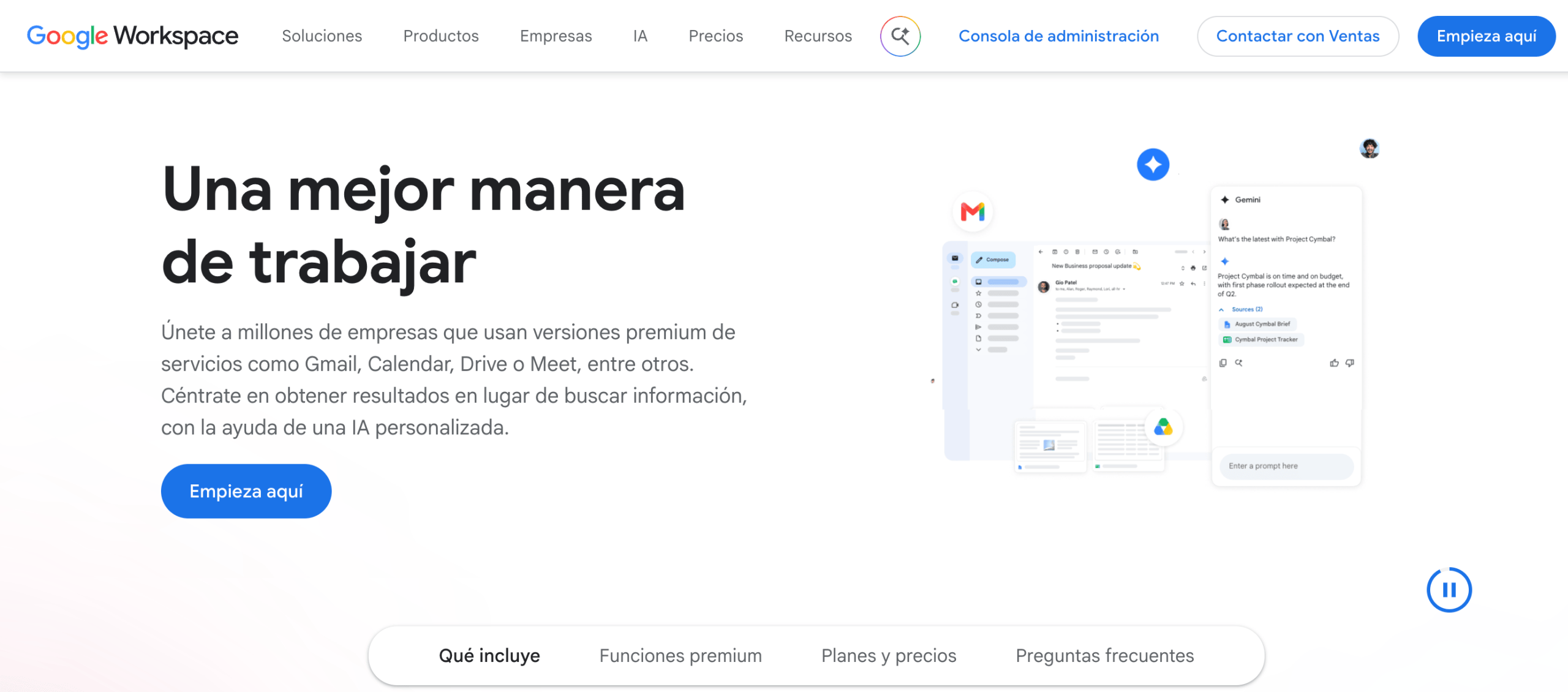Click the AI search magnifier icon
The image size is (1568, 692).
[900, 36]
